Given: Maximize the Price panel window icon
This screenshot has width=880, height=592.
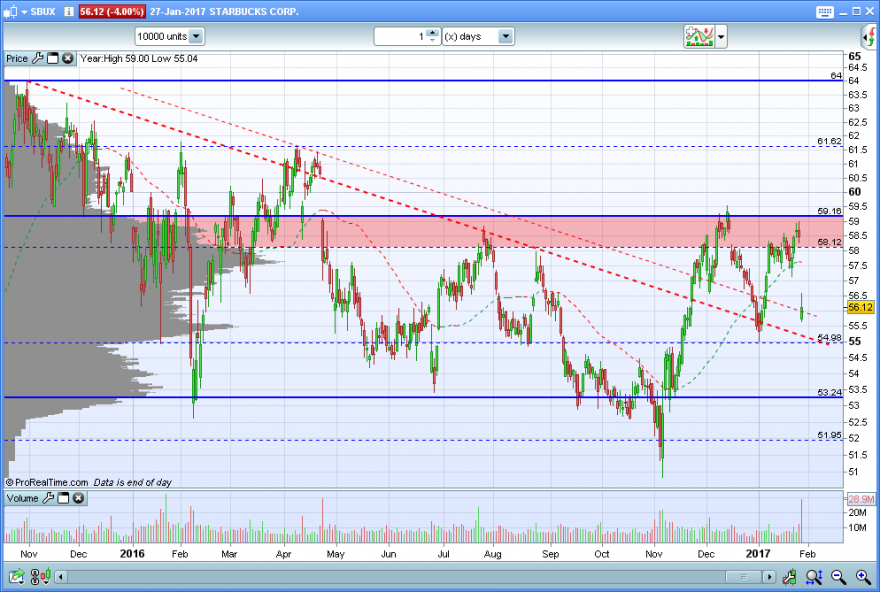Looking at the screenshot, I should click(53, 58).
